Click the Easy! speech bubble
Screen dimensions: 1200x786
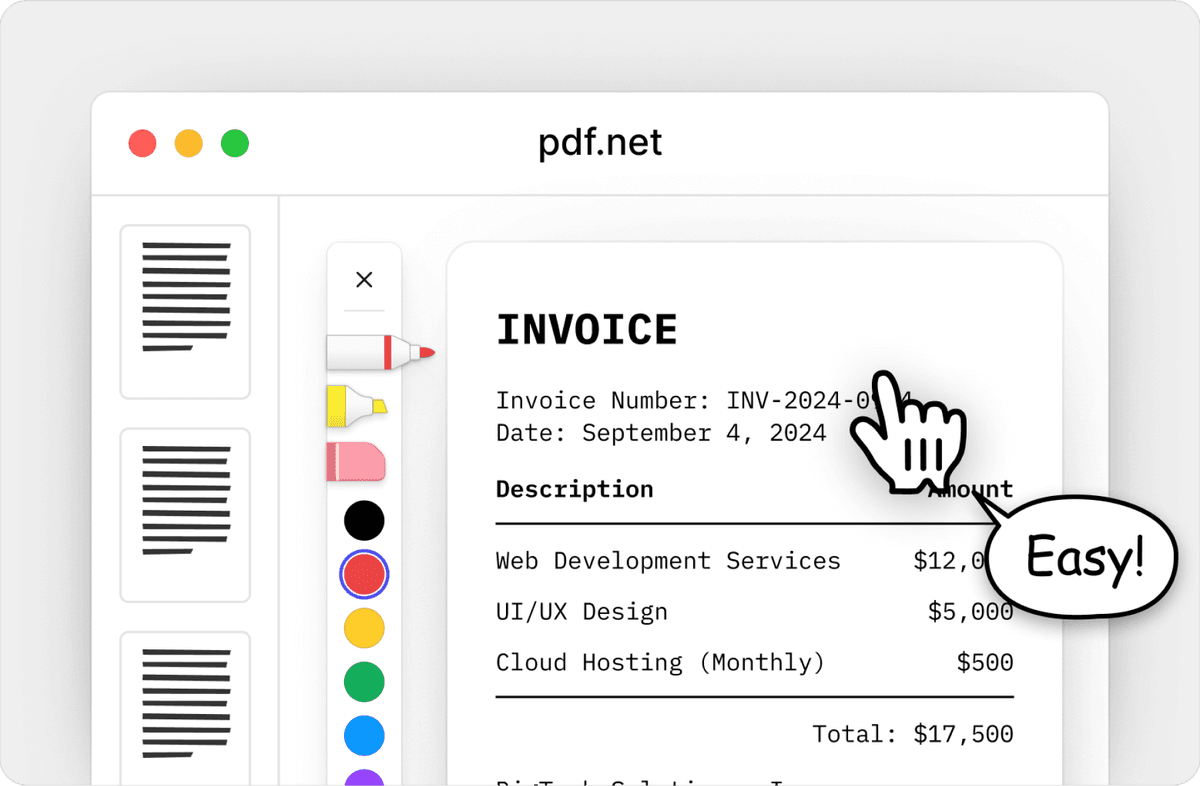(1085, 559)
